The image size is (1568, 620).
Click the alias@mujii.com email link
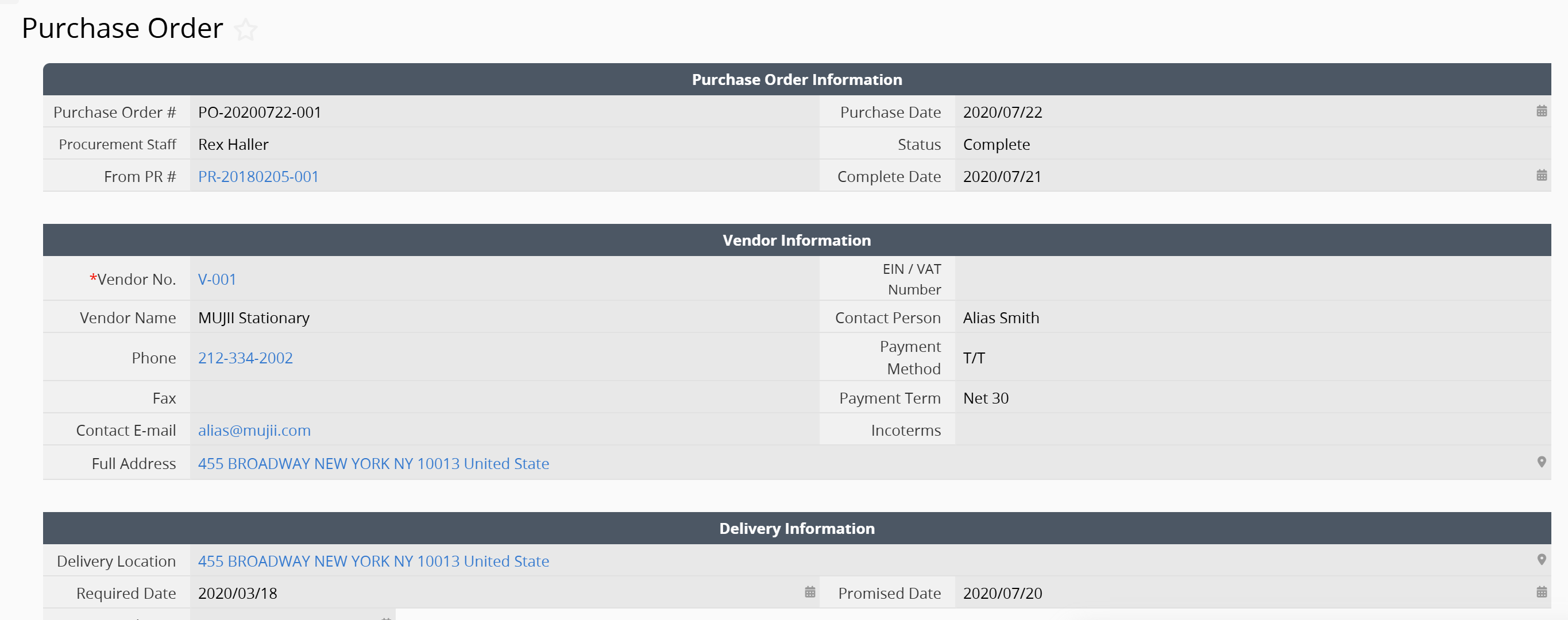coord(254,430)
